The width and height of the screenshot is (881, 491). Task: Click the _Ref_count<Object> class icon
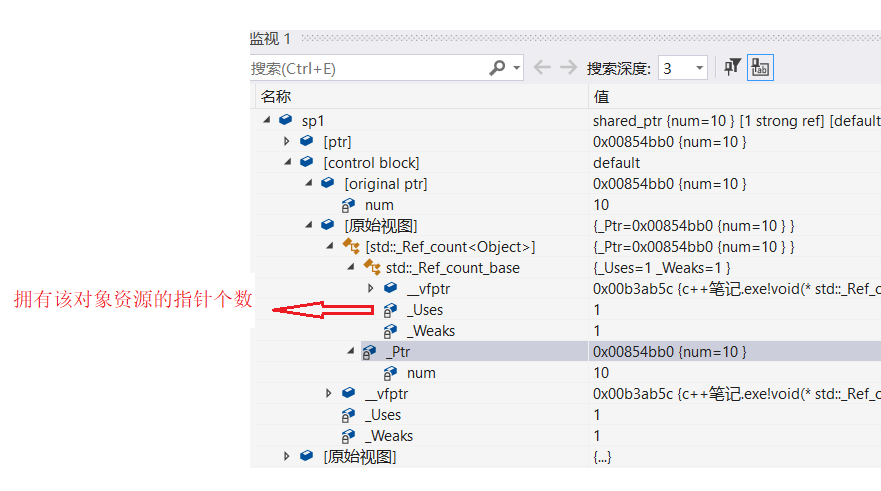(x=351, y=246)
